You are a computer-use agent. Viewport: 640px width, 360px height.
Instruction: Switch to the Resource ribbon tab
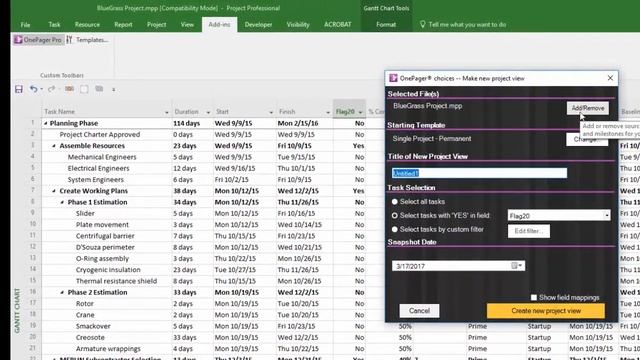point(87,24)
